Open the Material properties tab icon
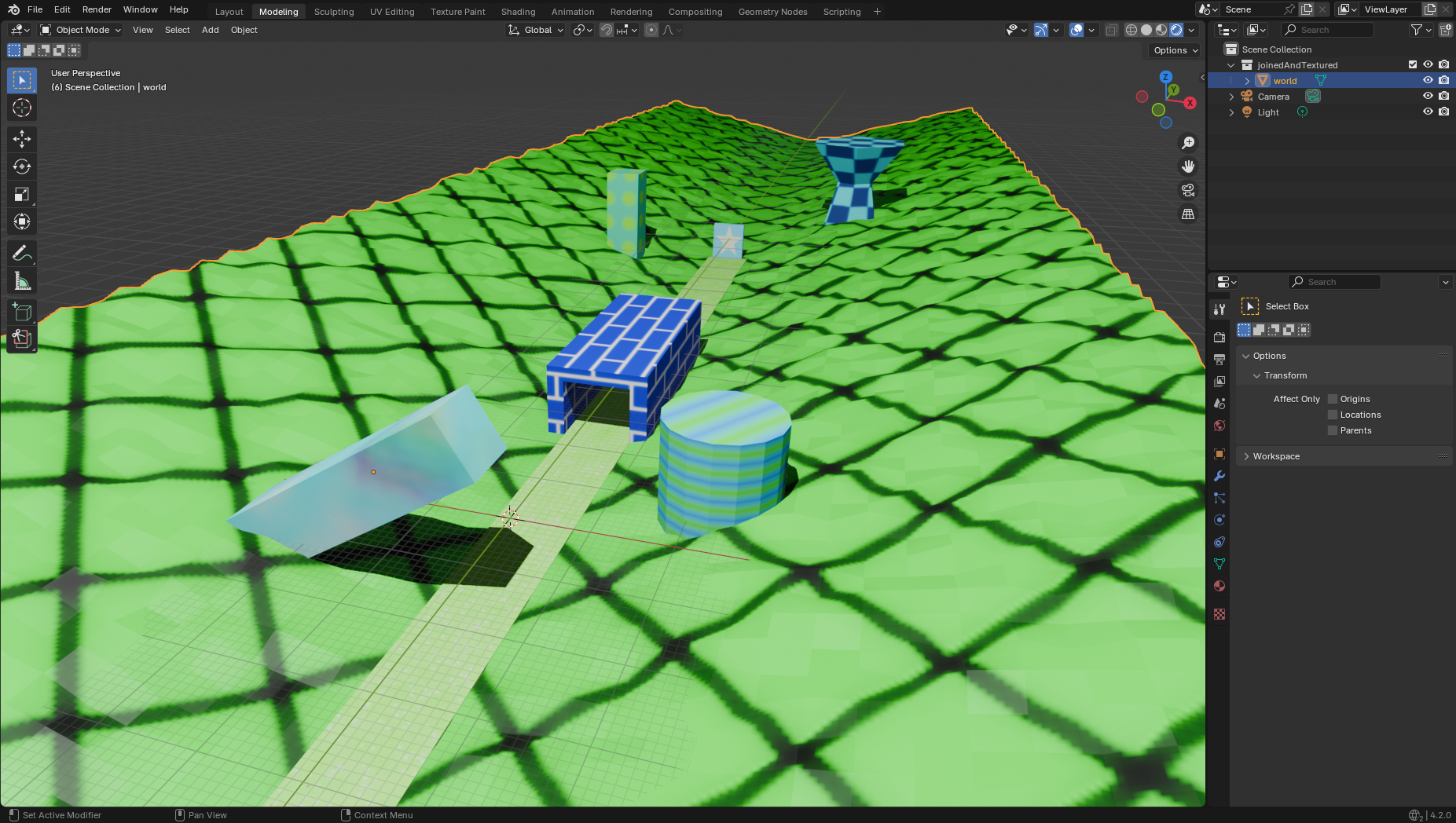The height and width of the screenshot is (823, 1456). click(1219, 586)
